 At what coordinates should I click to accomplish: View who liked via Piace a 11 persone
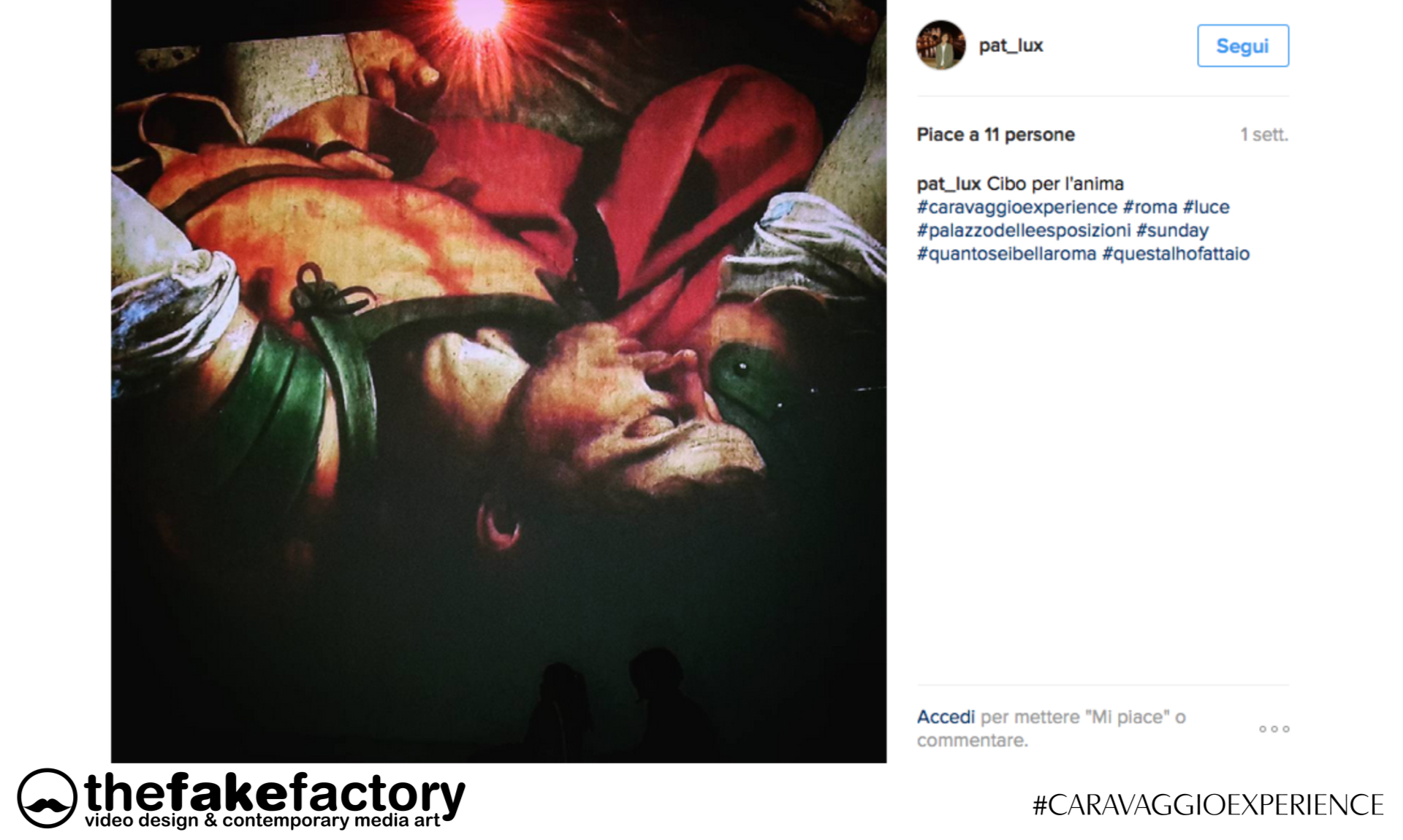click(x=995, y=135)
